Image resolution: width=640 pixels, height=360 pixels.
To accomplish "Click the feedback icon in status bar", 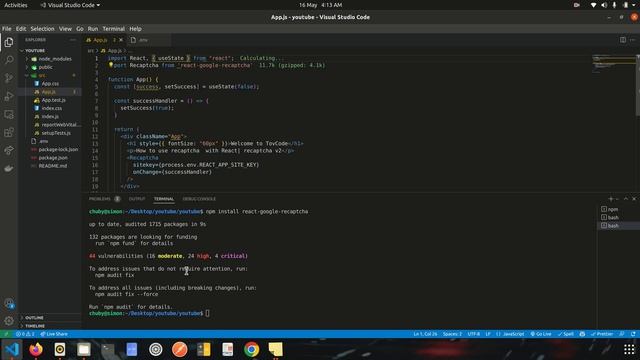I will [x=622, y=334].
